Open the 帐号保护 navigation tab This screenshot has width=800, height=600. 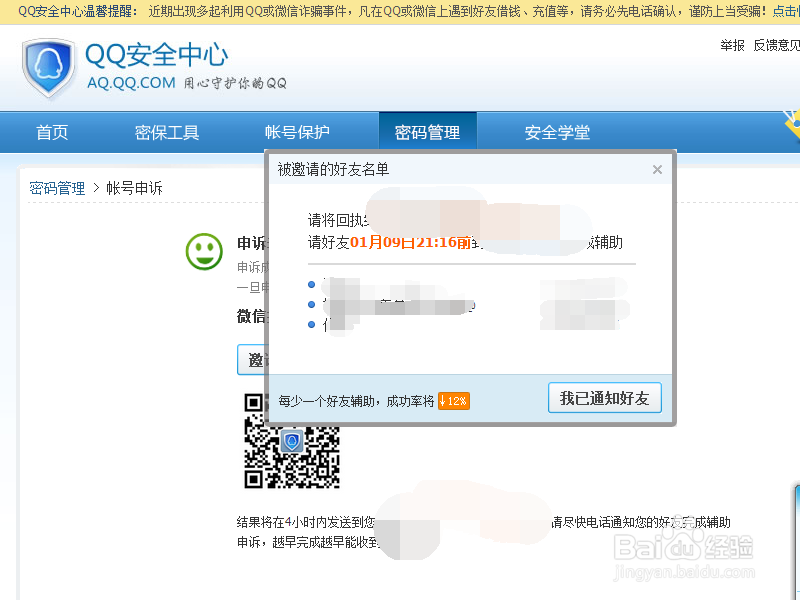point(297,132)
